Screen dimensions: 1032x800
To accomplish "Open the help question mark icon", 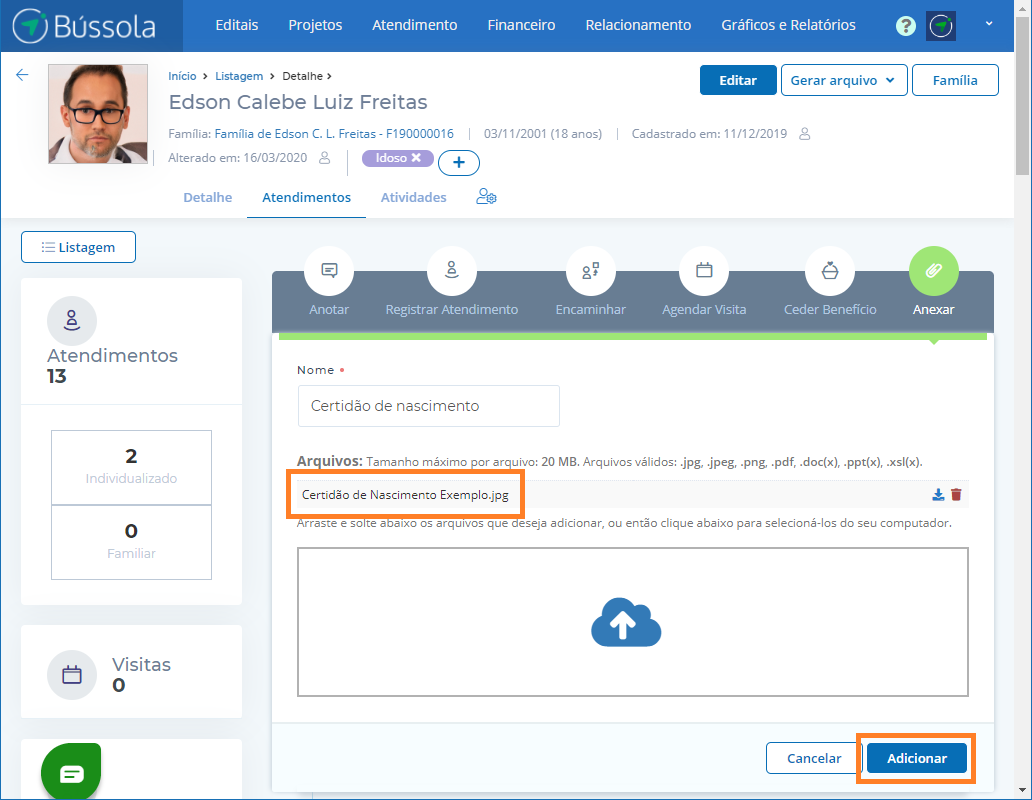I will [x=906, y=26].
